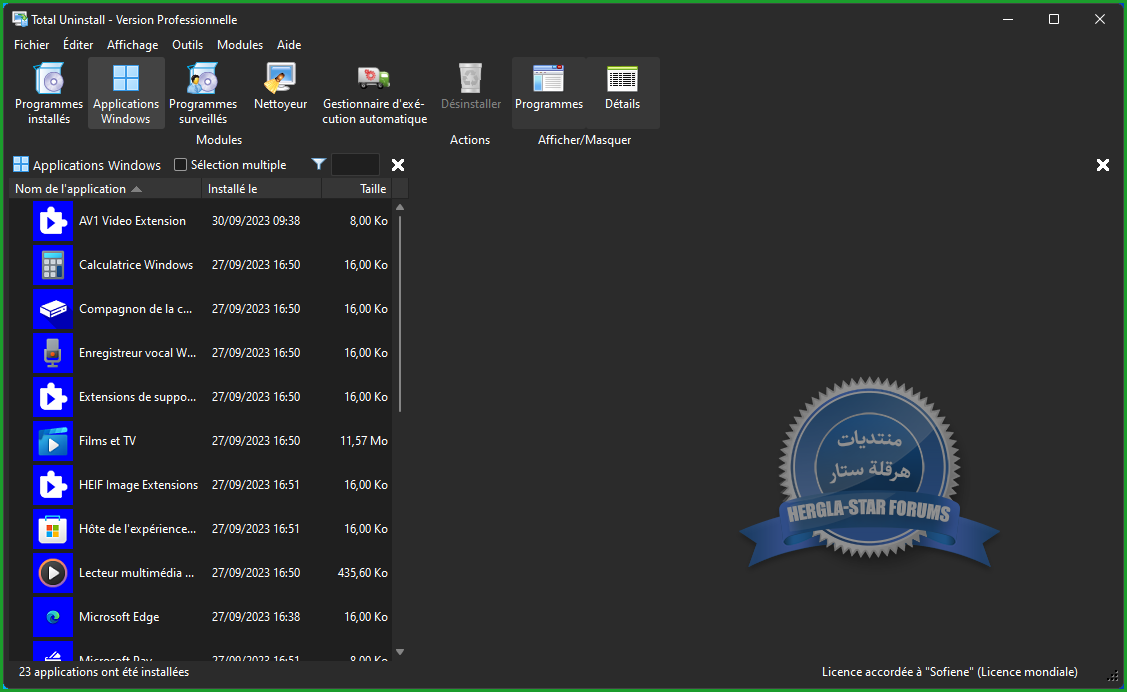The width and height of the screenshot is (1127, 692).
Task: Click the Désinstaller trash button
Action: tap(471, 88)
